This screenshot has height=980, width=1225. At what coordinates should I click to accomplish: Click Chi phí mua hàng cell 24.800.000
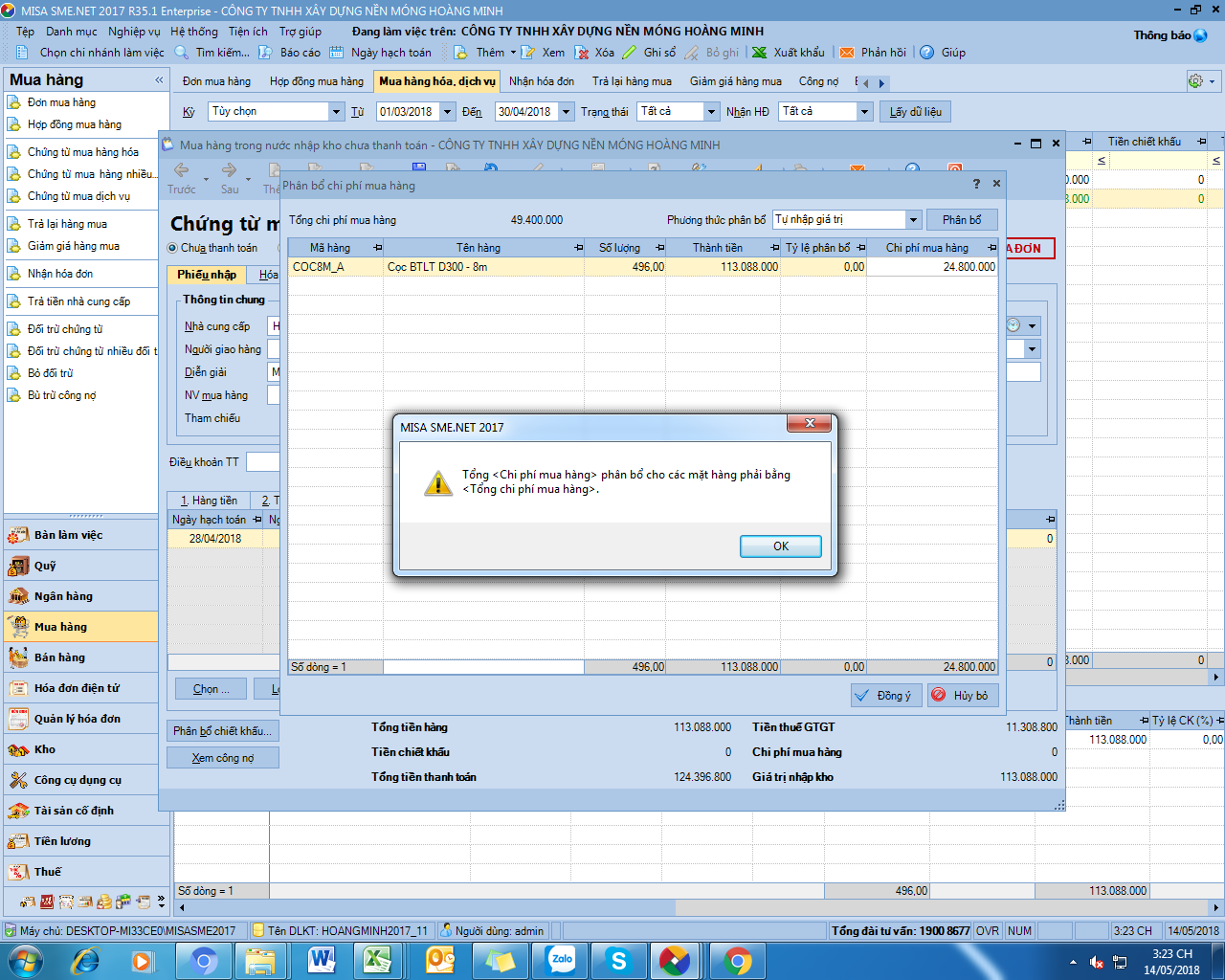point(932,267)
